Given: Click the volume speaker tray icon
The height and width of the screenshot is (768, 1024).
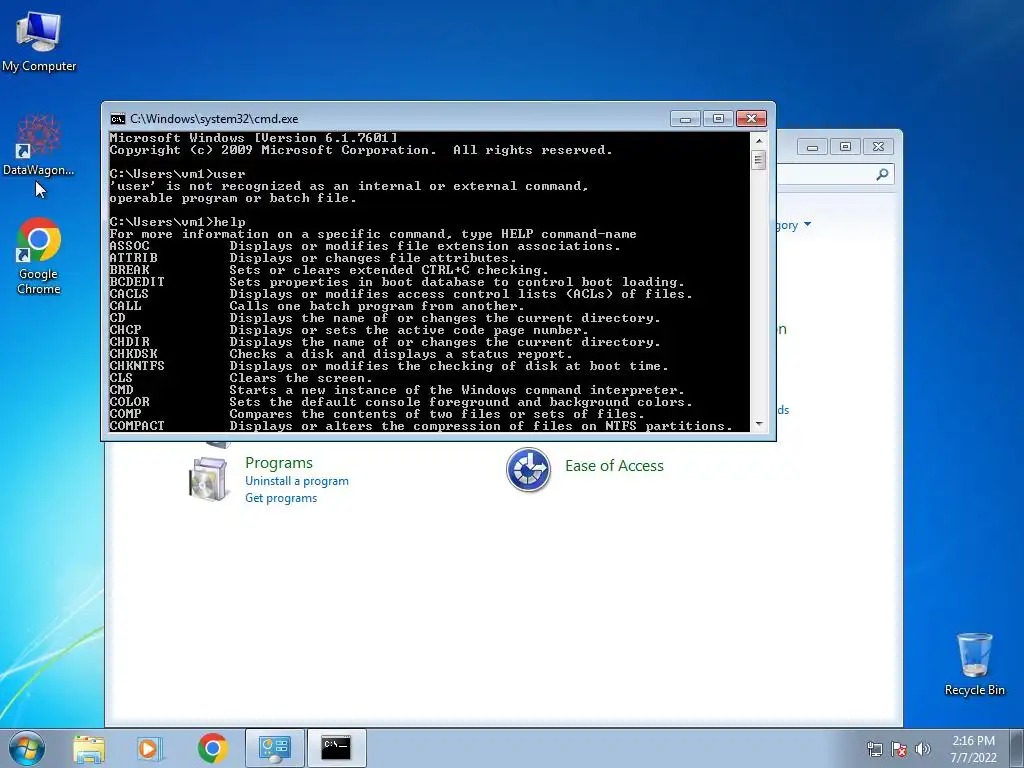Looking at the screenshot, I should (x=922, y=749).
